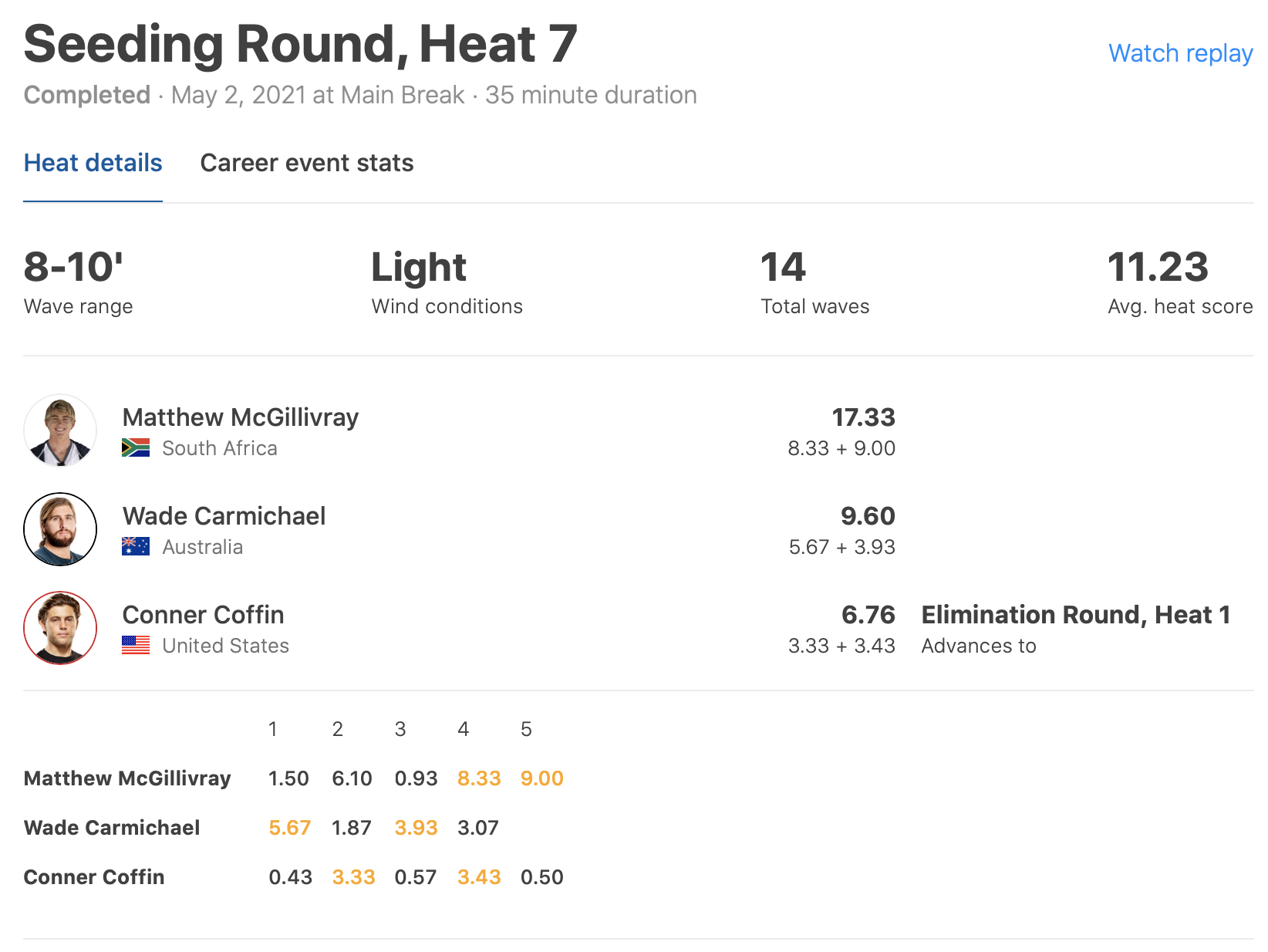The image size is (1268, 952).
Task: Click Conner Coffin's avatar picture
Action: 60,628
